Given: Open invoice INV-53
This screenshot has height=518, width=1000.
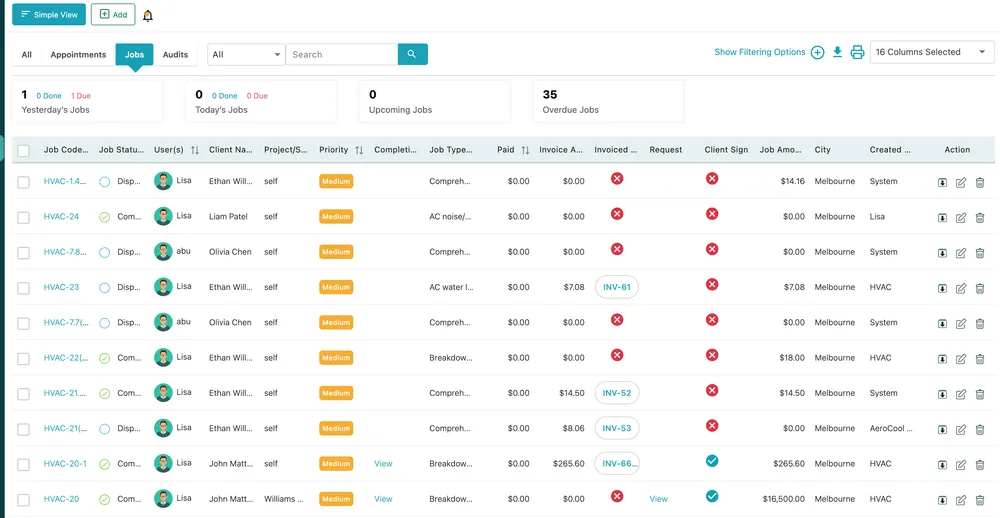Looking at the screenshot, I should pos(617,428).
